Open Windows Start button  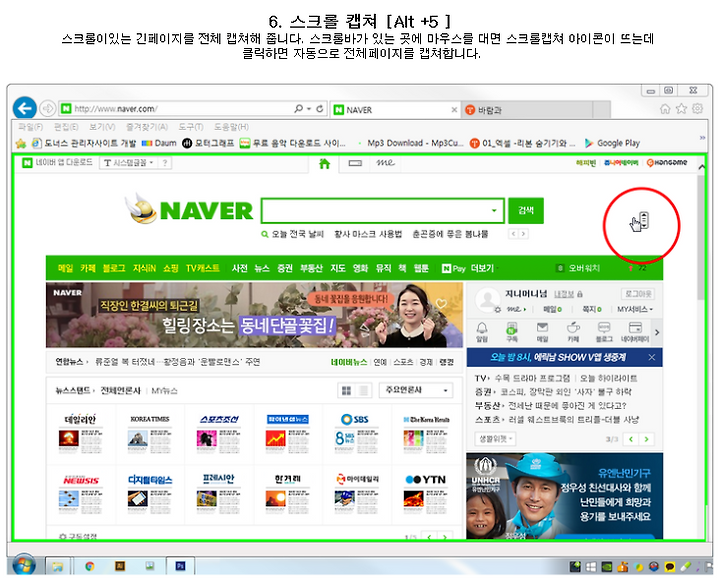coord(24,565)
